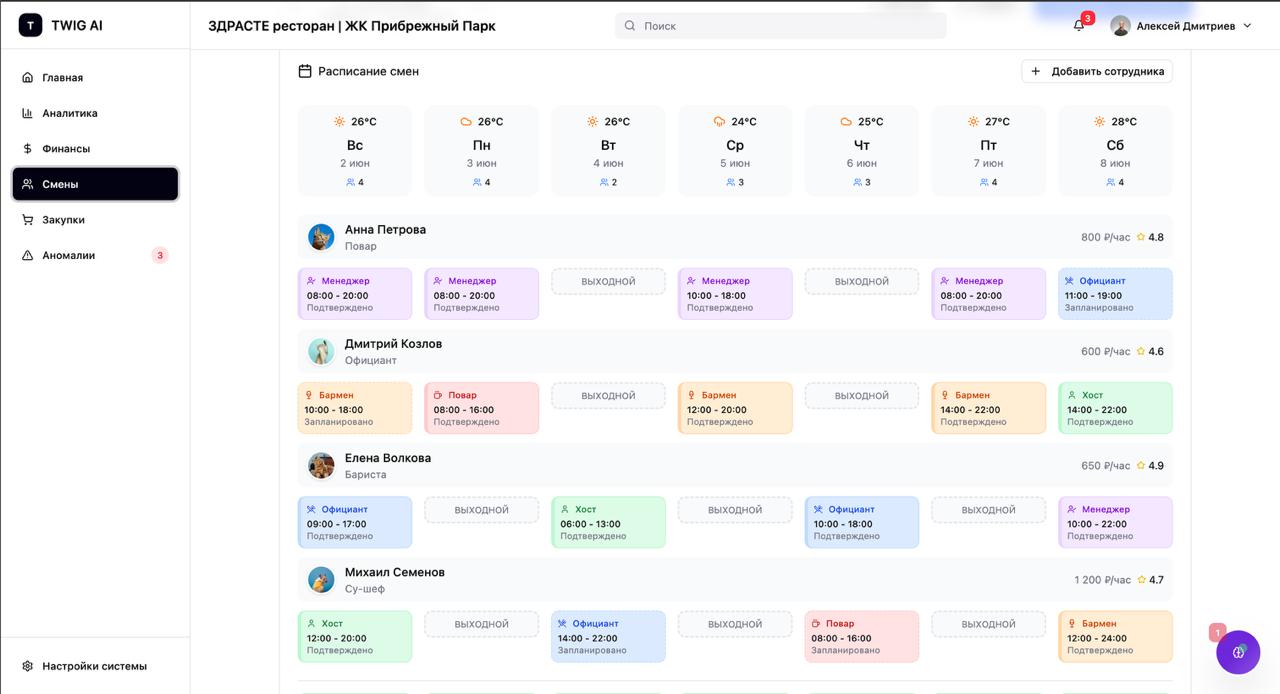The image size is (1280, 694).
Task: Open the Главная sidebar section
Action: tap(62, 77)
